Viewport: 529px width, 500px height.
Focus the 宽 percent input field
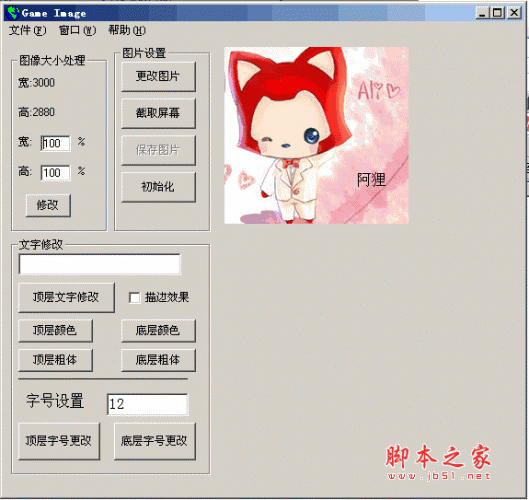pyautogui.click(x=55, y=143)
